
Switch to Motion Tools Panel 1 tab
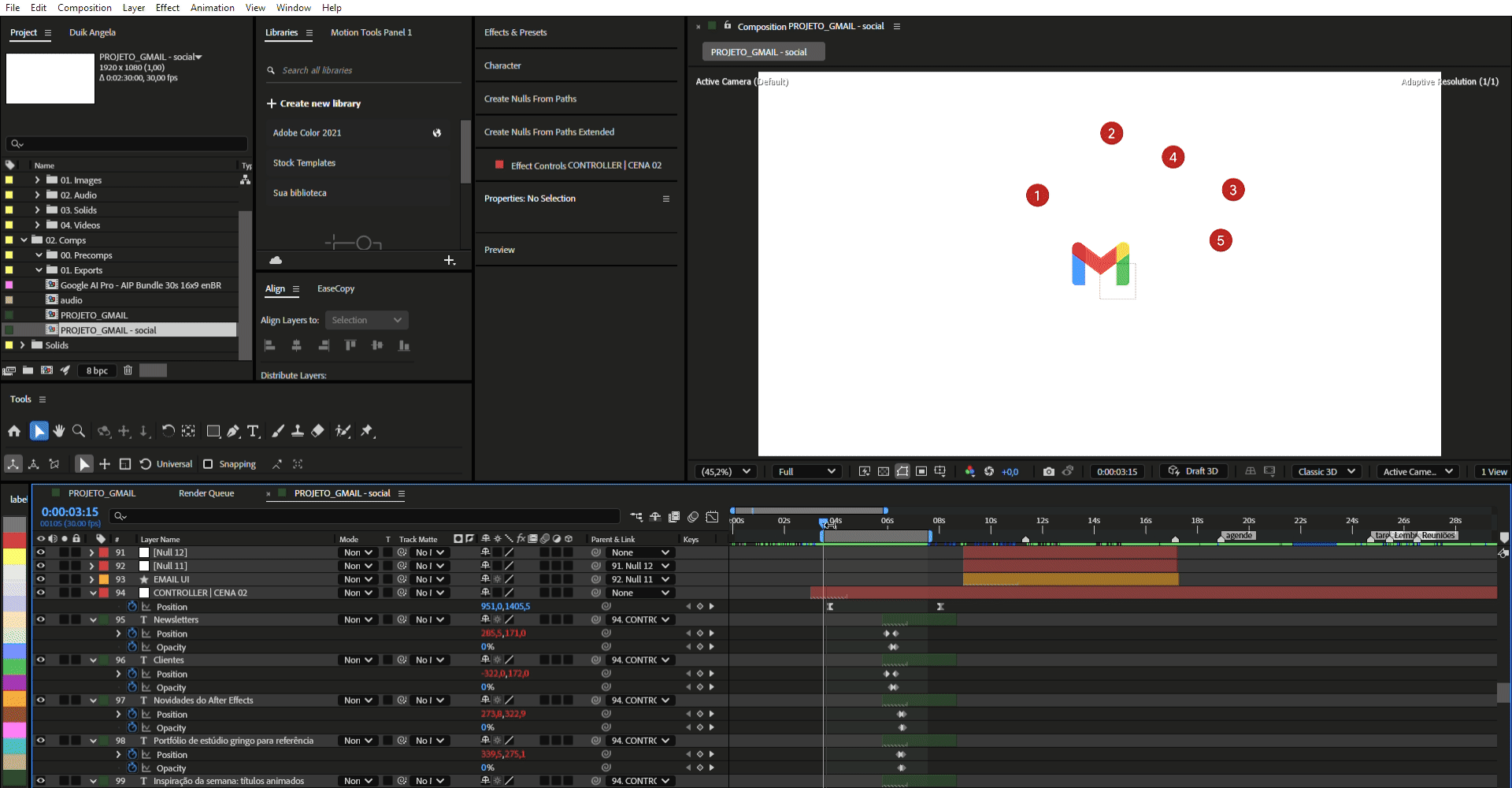tap(371, 32)
